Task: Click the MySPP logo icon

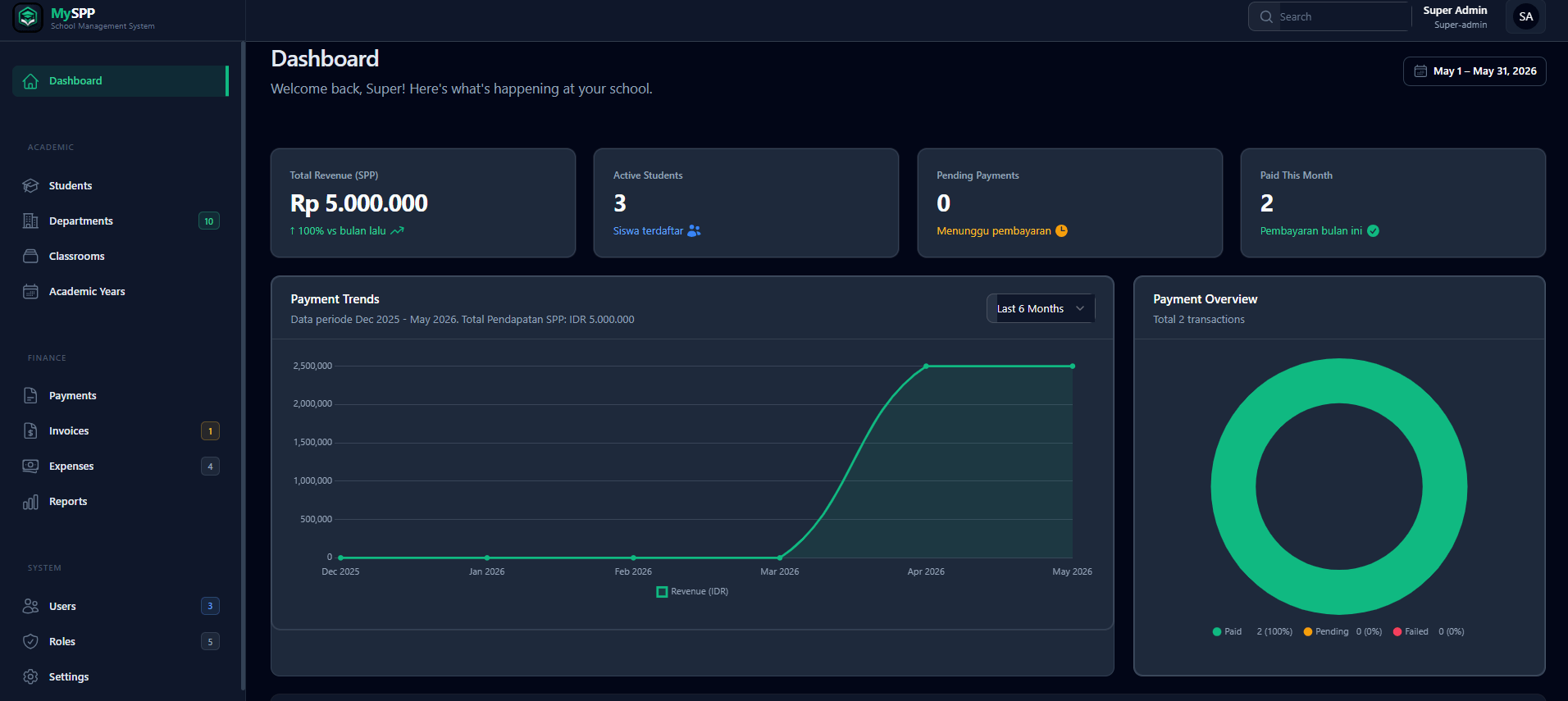Action: (x=28, y=17)
